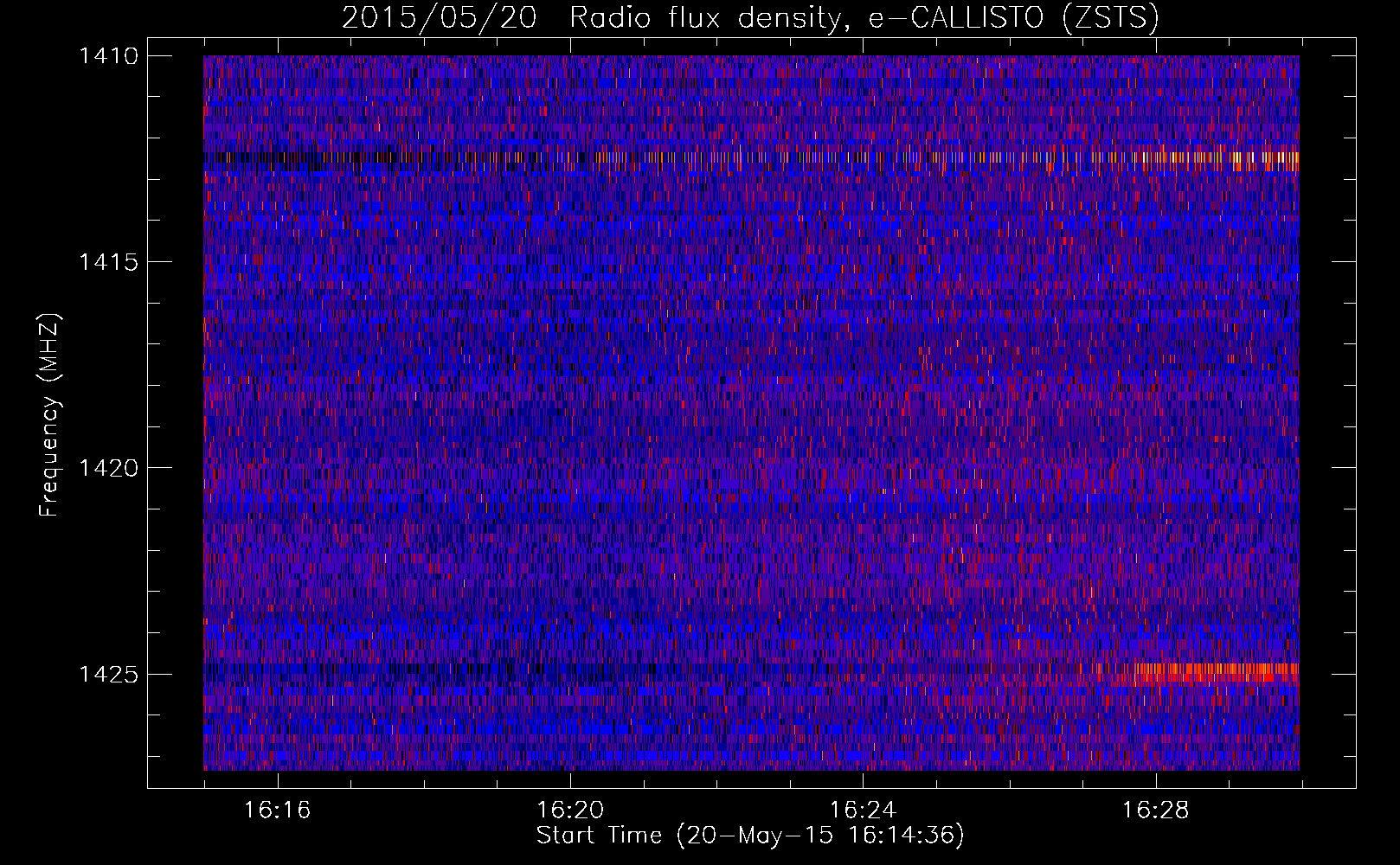This screenshot has height=865, width=1400.
Task: Click the 16:20 time tick label
Action: (x=570, y=811)
